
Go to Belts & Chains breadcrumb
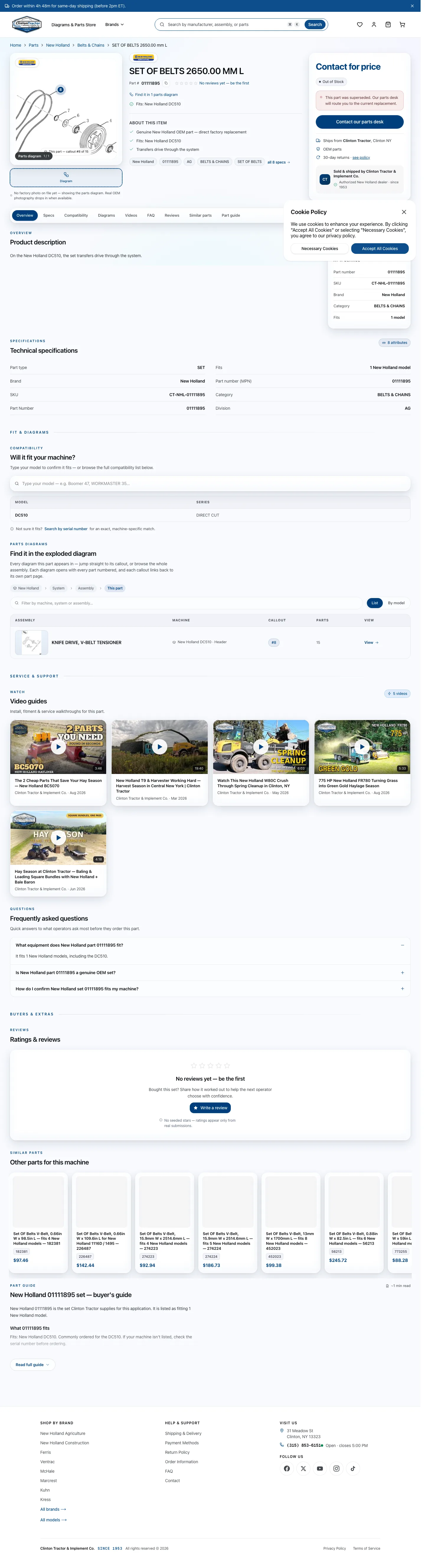coord(91,46)
